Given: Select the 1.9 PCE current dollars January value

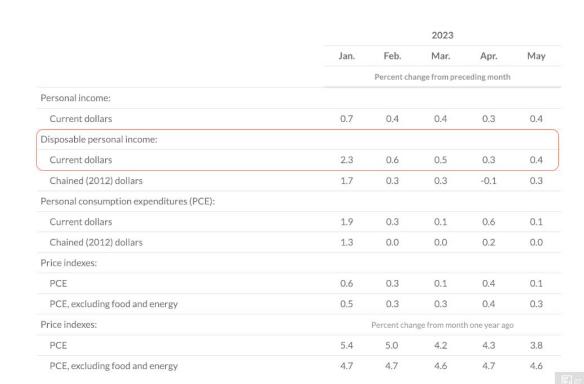Looking at the screenshot, I should (x=346, y=222).
